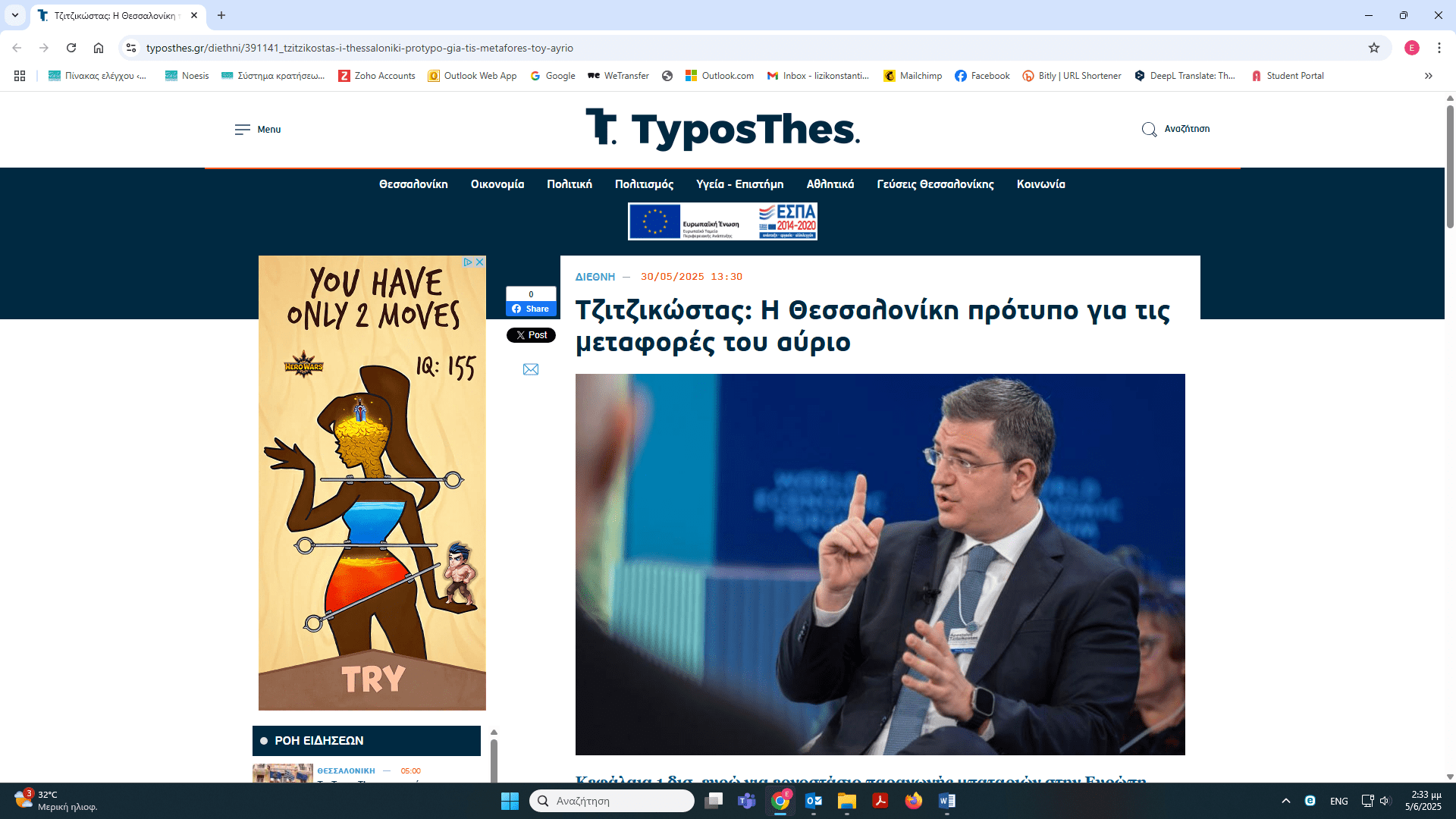This screenshot has height=819, width=1456.
Task: Open the Θεσσαλονίκη section
Action: pyautogui.click(x=413, y=184)
